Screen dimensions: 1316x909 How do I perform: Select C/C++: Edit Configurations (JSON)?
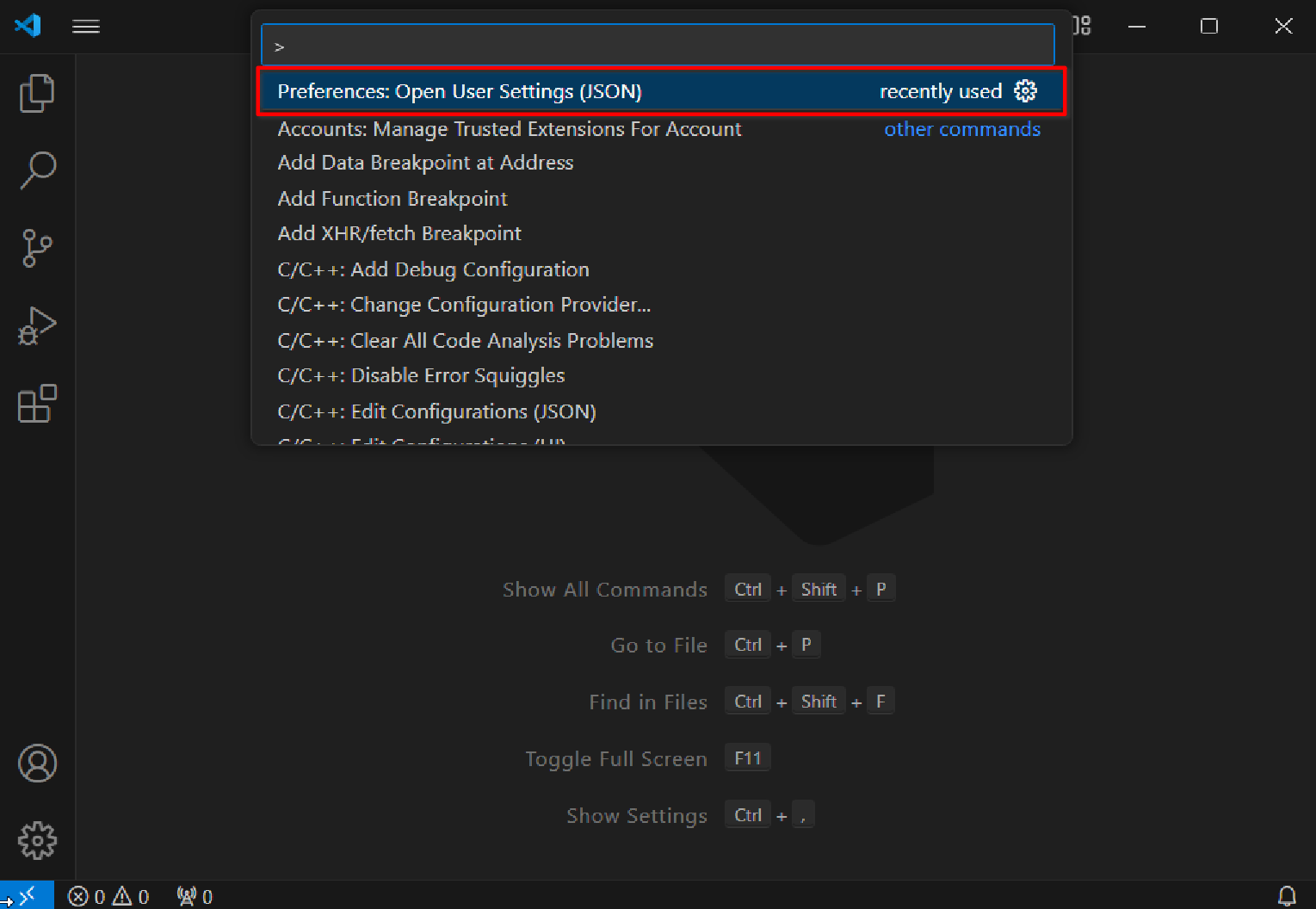[x=436, y=411]
